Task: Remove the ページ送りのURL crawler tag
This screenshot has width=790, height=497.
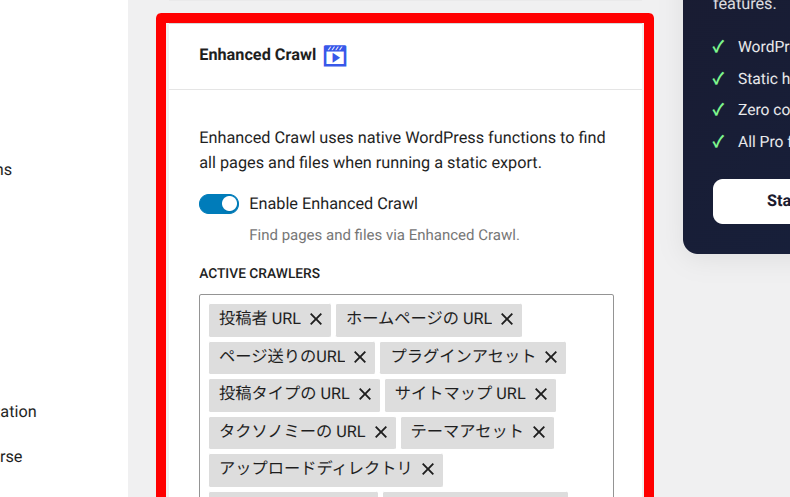Action: [x=360, y=357]
